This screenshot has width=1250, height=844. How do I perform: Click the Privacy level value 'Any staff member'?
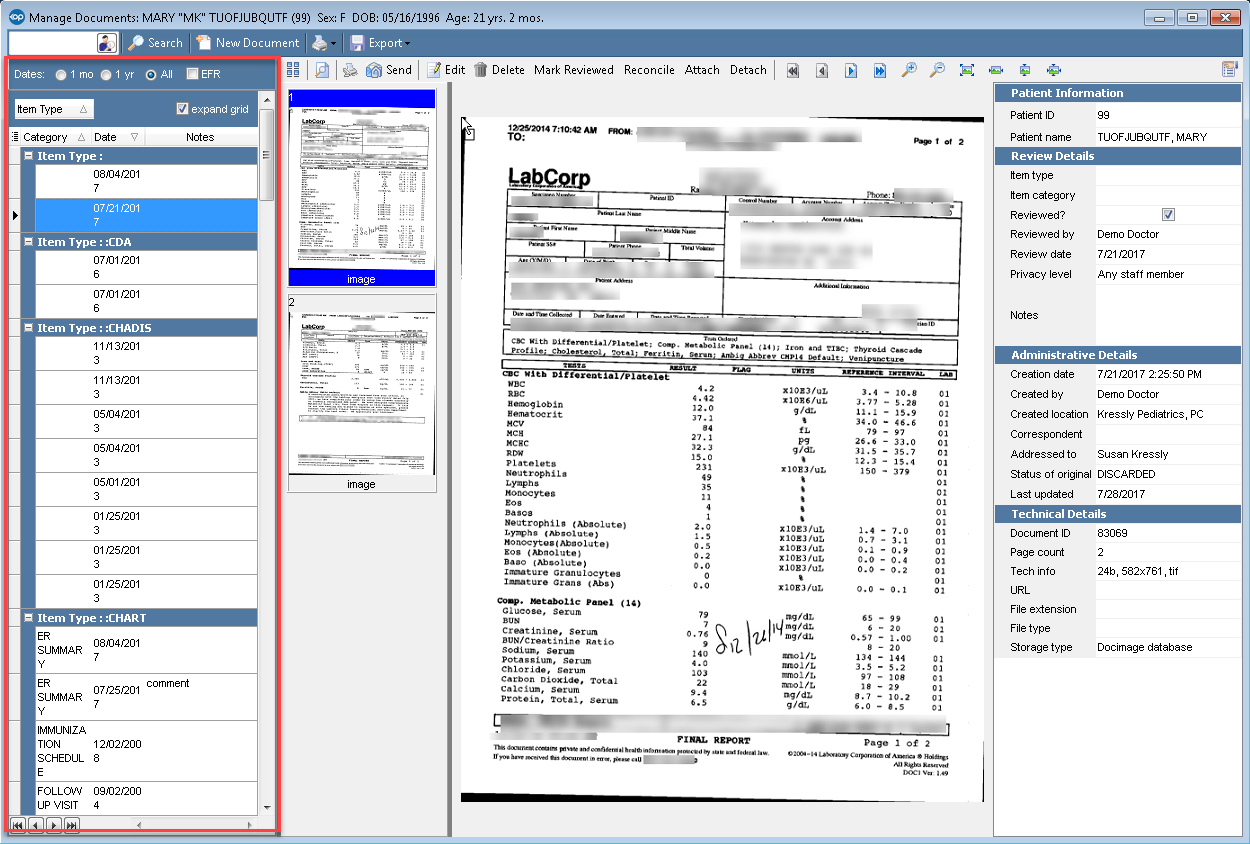[1140, 274]
